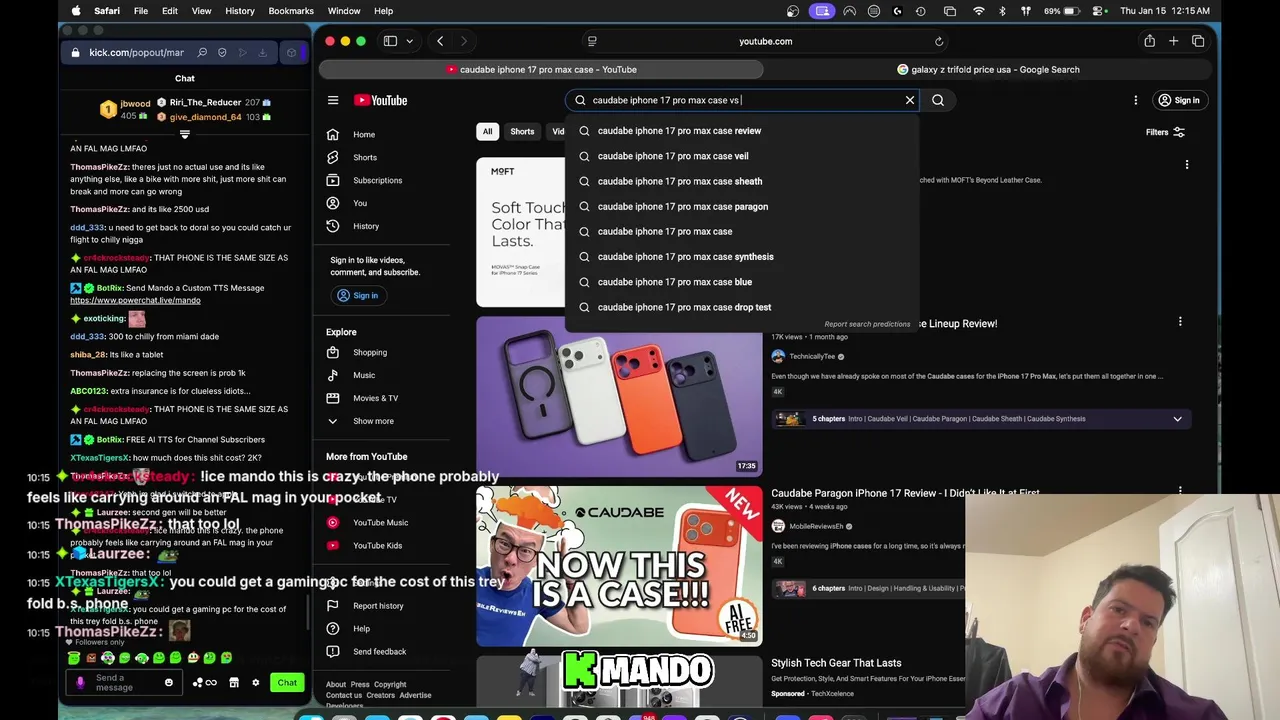Switch to 'galaxy z trifold price usa' tab
Screen dimensions: 1280x720
tap(988, 70)
